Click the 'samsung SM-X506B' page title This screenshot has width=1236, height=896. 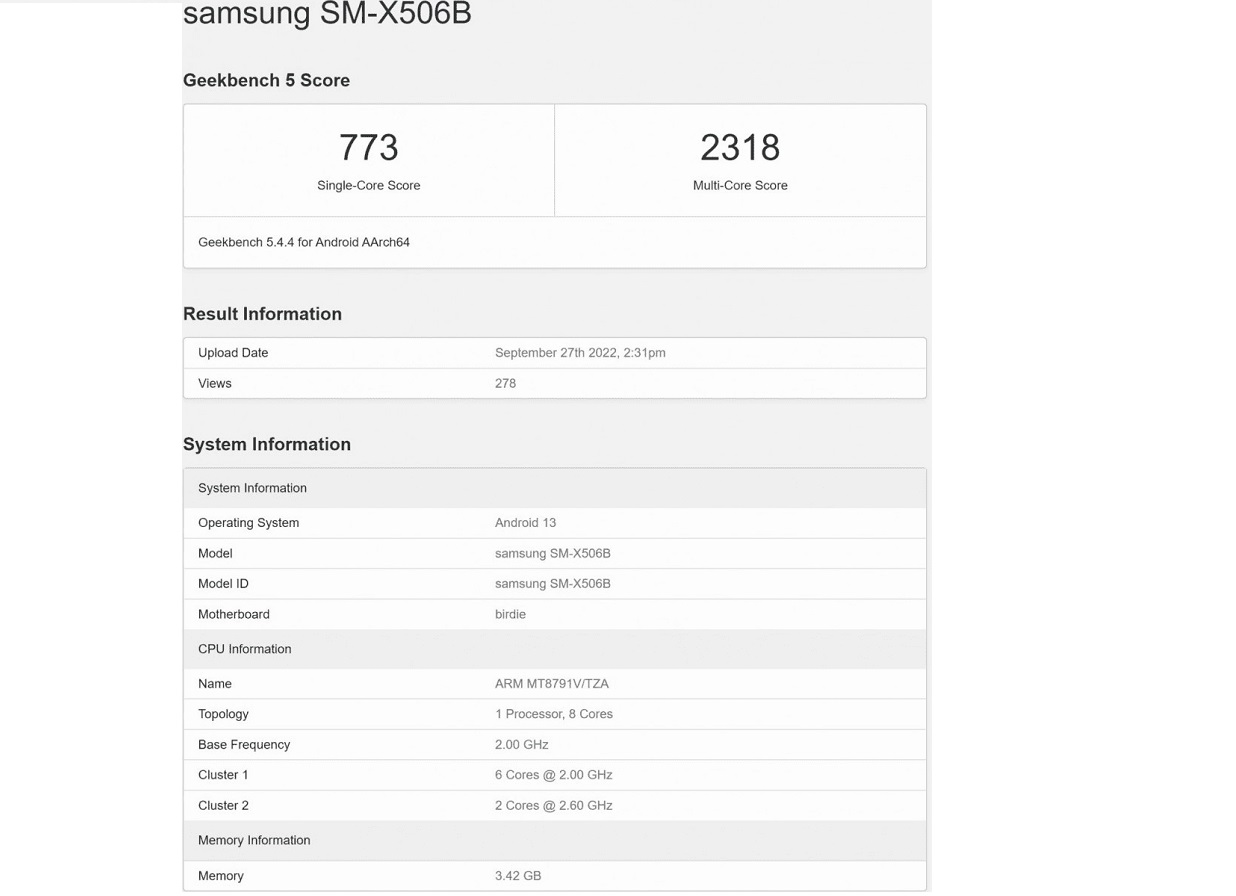pos(327,14)
